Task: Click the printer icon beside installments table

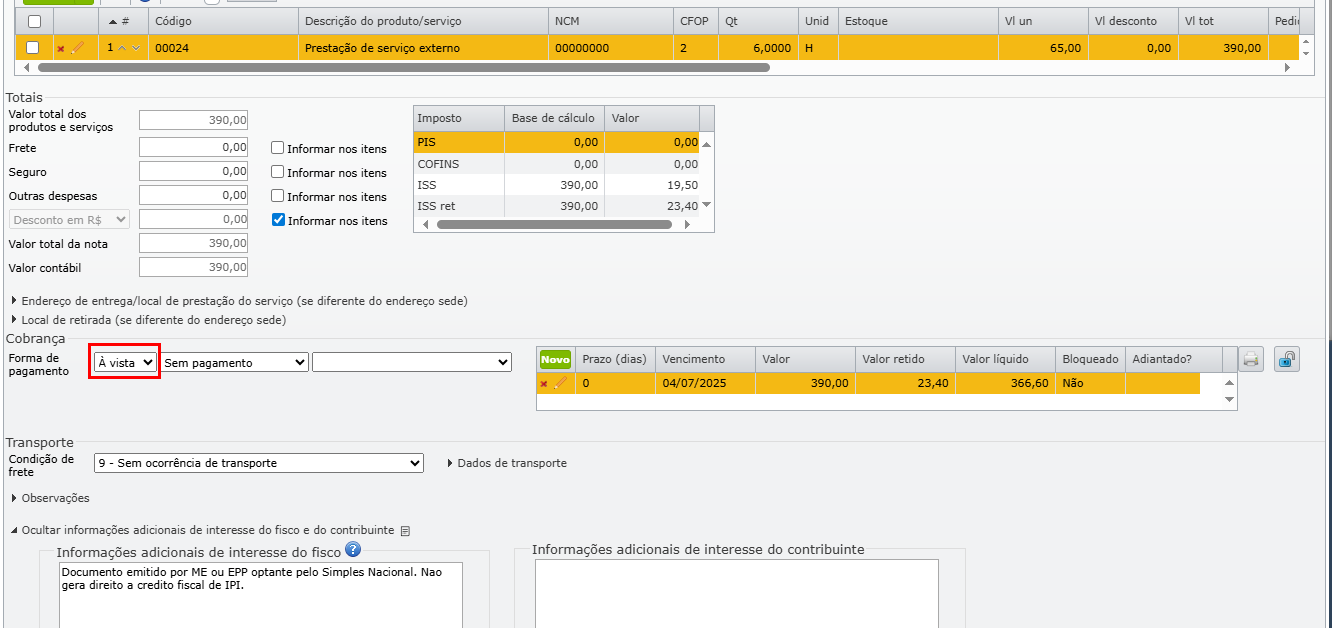Action: pyautogui.click(x=1251, y=360)
